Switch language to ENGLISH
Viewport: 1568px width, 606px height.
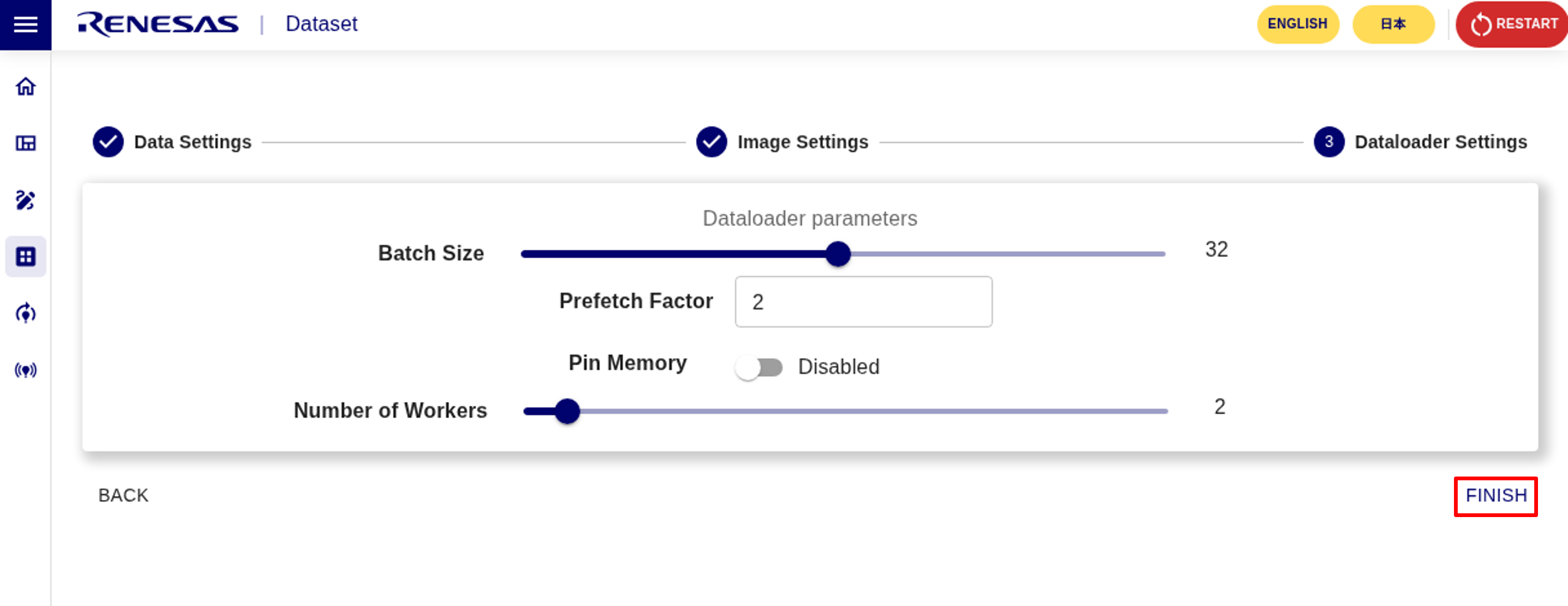[x=1297, y=24]
